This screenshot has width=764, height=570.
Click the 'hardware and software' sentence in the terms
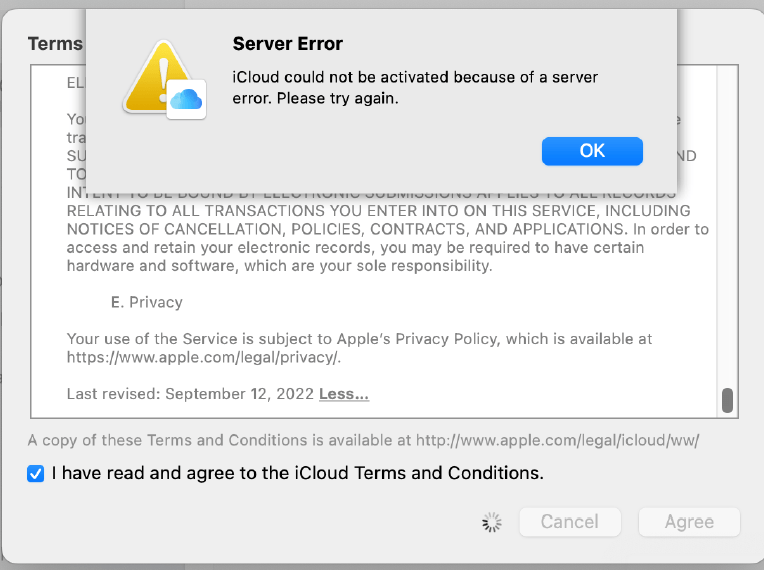point(278,266)
